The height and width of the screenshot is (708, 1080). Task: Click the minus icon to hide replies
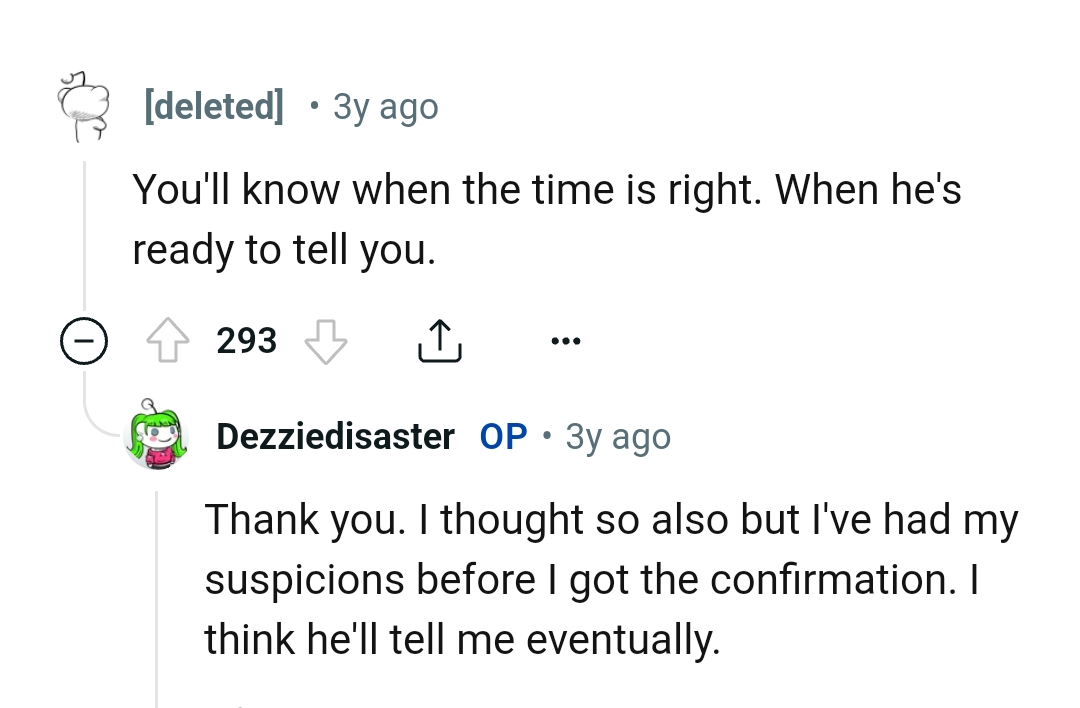84,341
